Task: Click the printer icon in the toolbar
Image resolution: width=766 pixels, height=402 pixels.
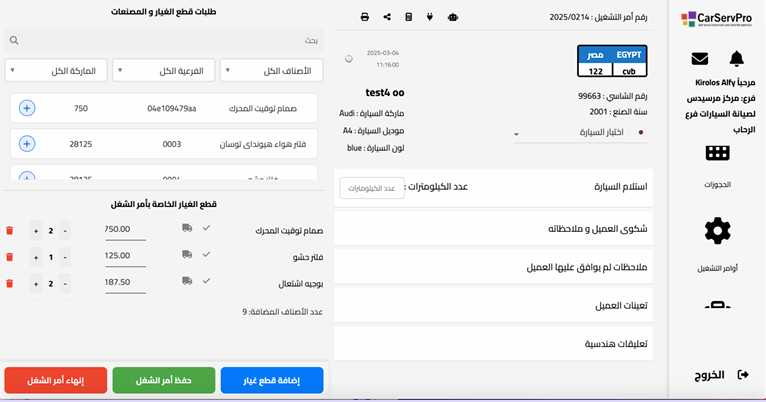Action: (364, 17)
